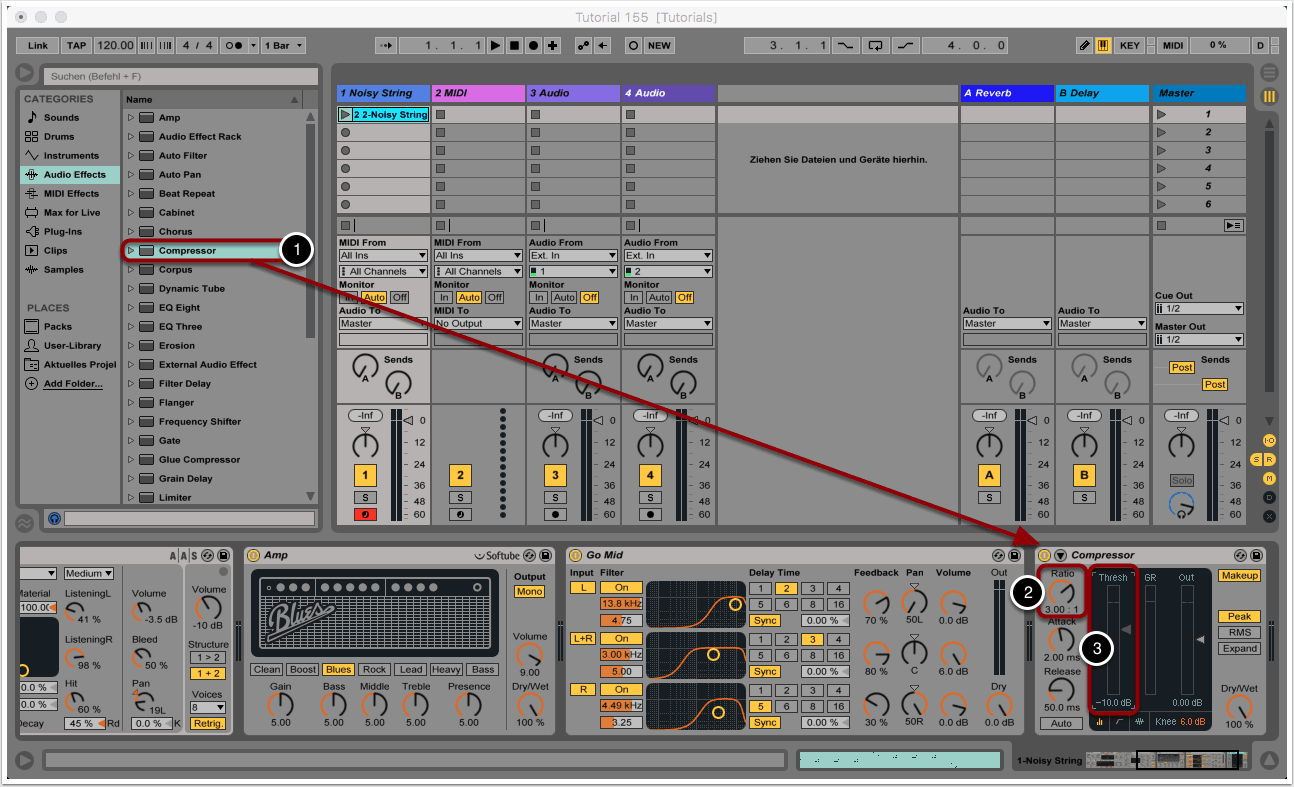
Task: Toggle Makeup gain in Compressor
Action: 1238,576
